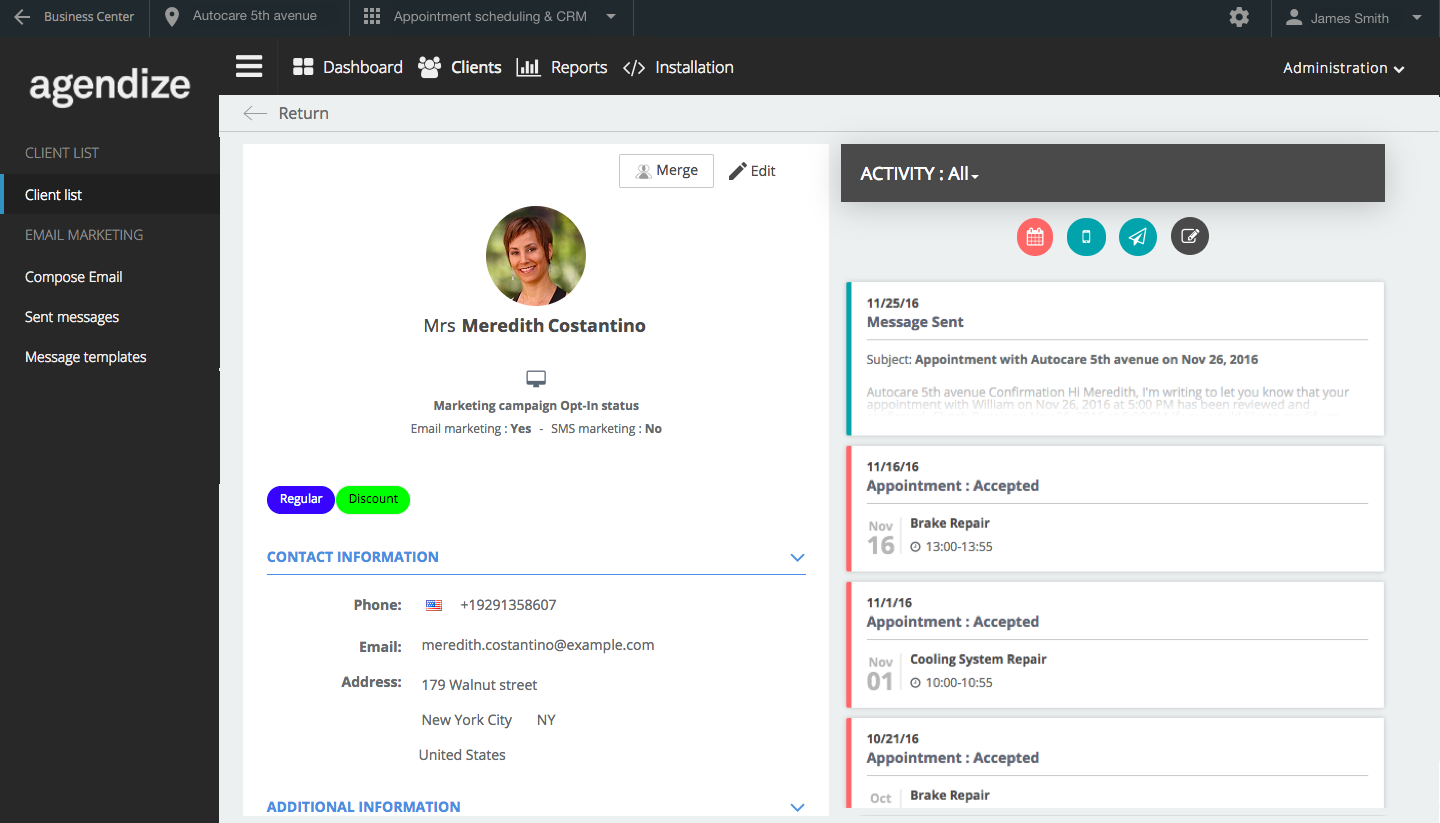Collapse the Additional Information section chevron
This screenshot has height=823, width=1440.
click(x=797, y=807)
